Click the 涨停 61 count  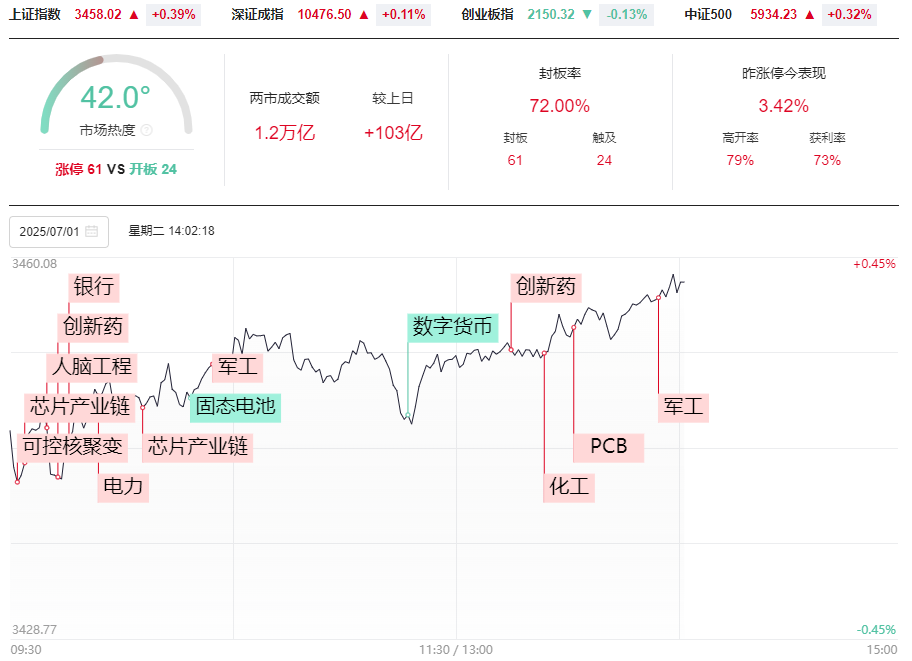78,170
